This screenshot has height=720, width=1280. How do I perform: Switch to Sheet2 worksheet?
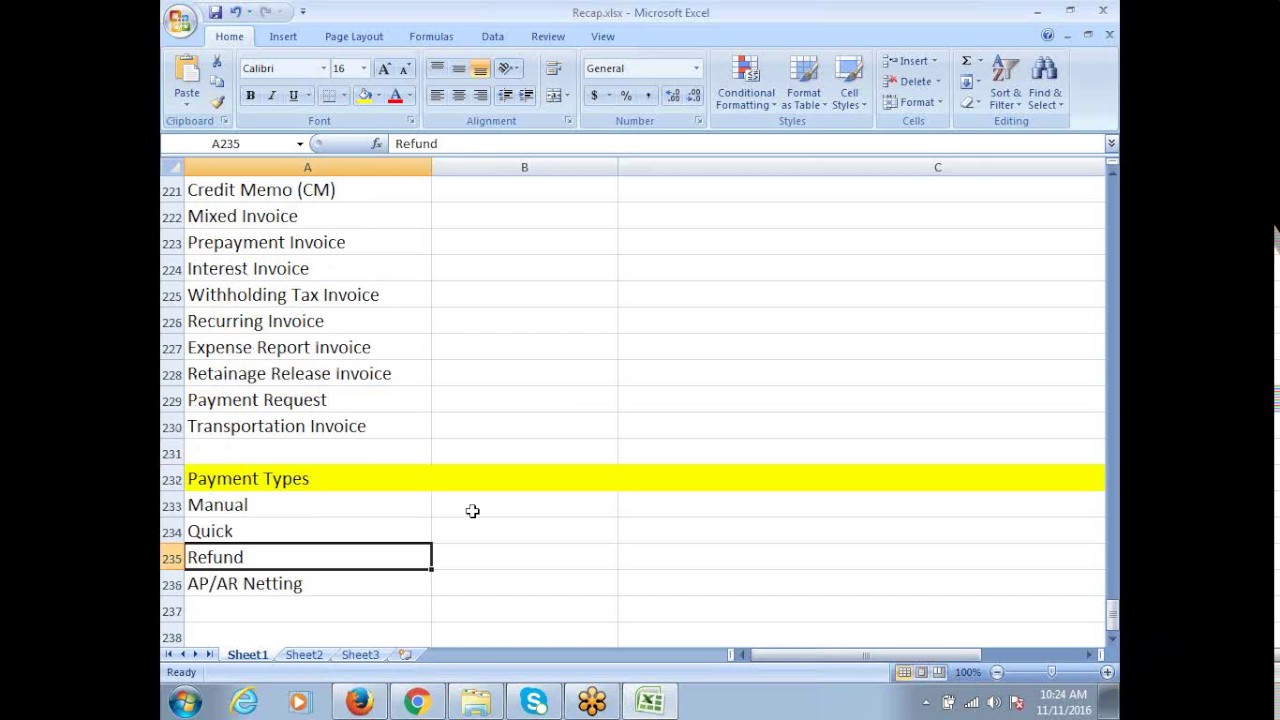pyautogui.click(x=304, y=655)
